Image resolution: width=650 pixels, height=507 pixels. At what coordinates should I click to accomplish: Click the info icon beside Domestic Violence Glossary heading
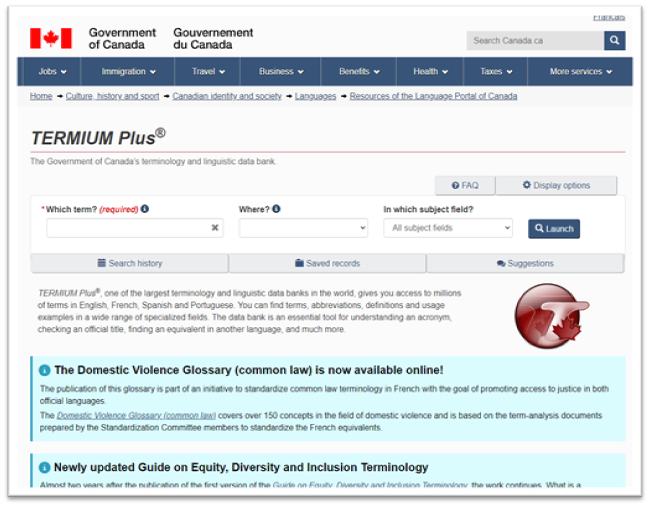coord(44,370)
